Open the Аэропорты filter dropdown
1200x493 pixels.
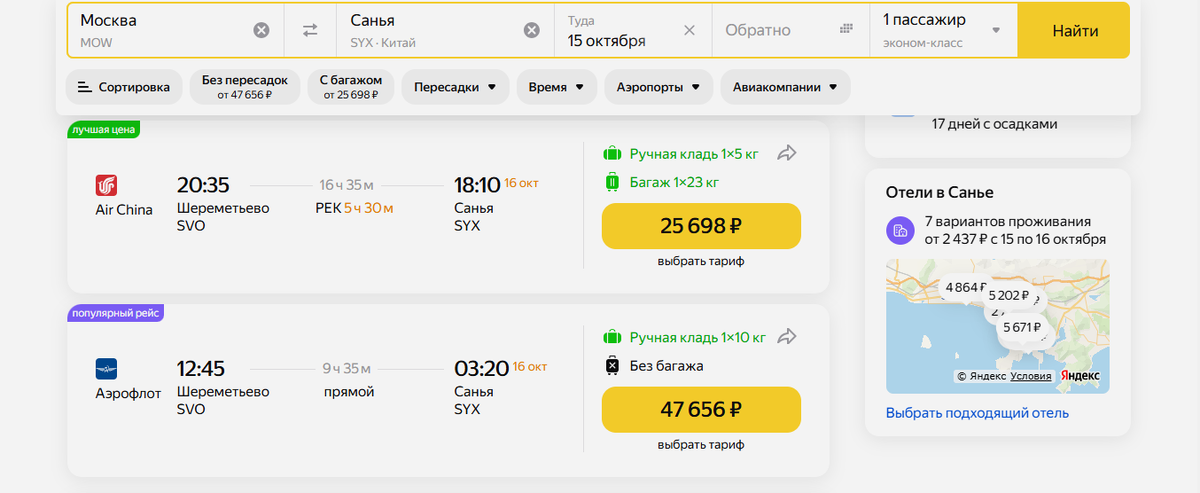tap(658, 87)
